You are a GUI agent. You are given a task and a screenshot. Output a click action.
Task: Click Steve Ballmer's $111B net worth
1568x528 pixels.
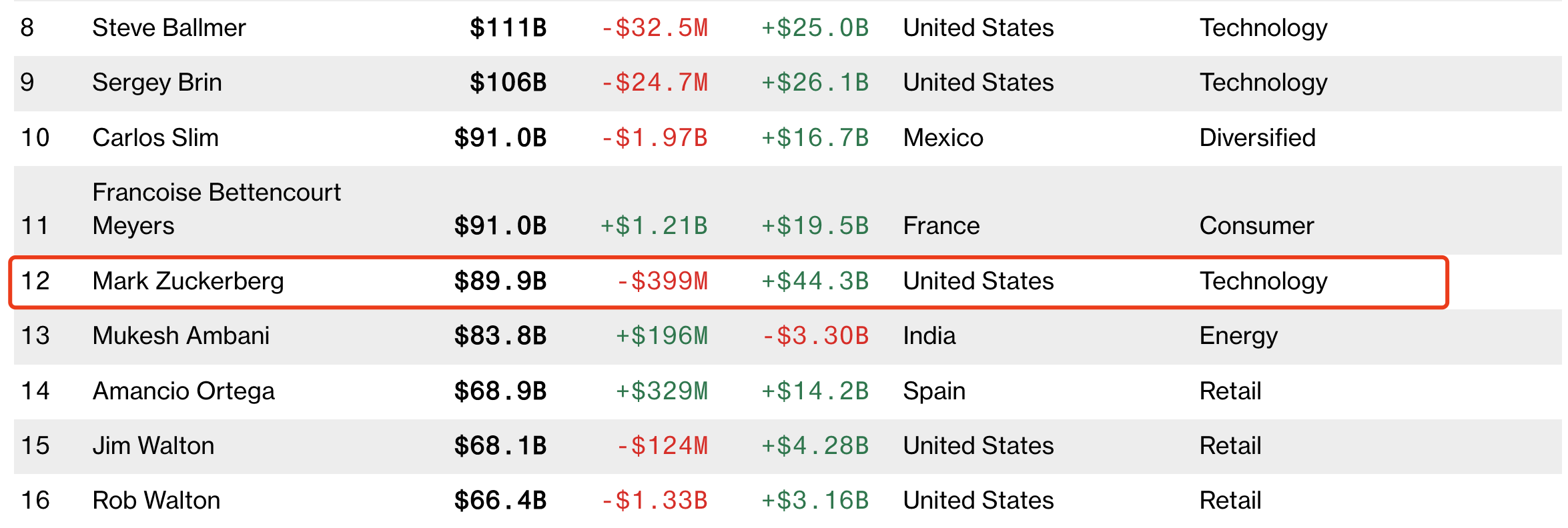point(508,28)
